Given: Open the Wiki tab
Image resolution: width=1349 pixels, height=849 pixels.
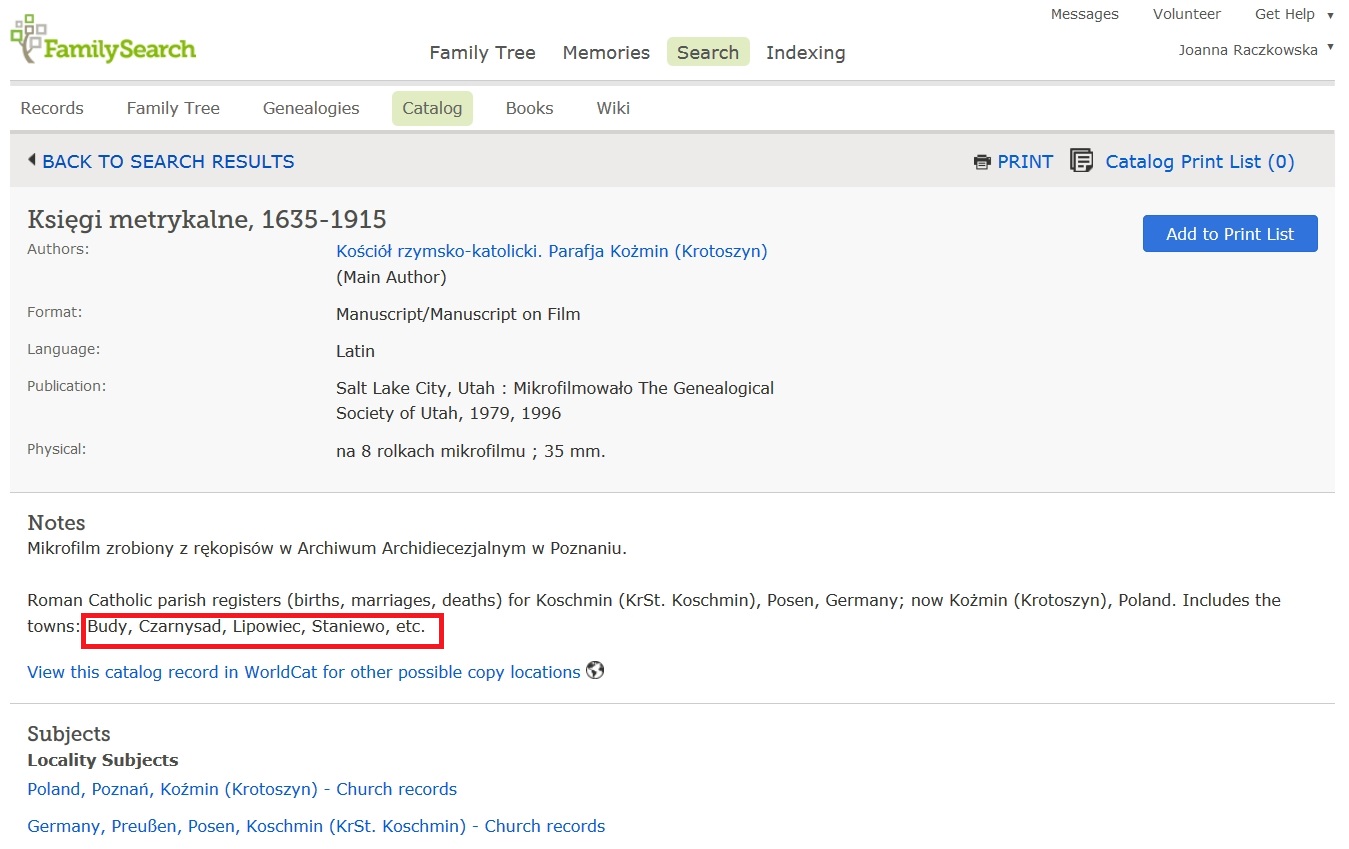Looking at the screenshot, I should (613, 108).
